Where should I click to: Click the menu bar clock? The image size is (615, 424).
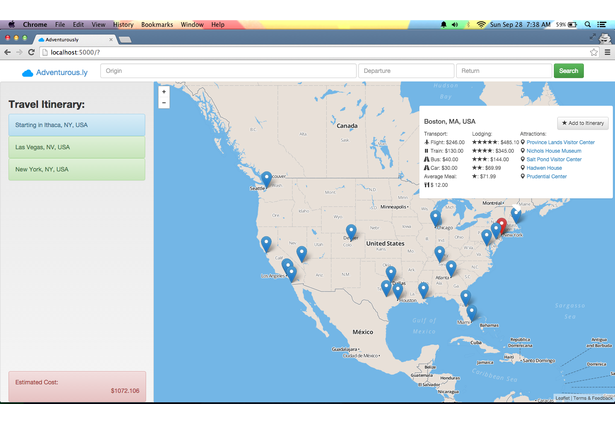click(520, 24)
